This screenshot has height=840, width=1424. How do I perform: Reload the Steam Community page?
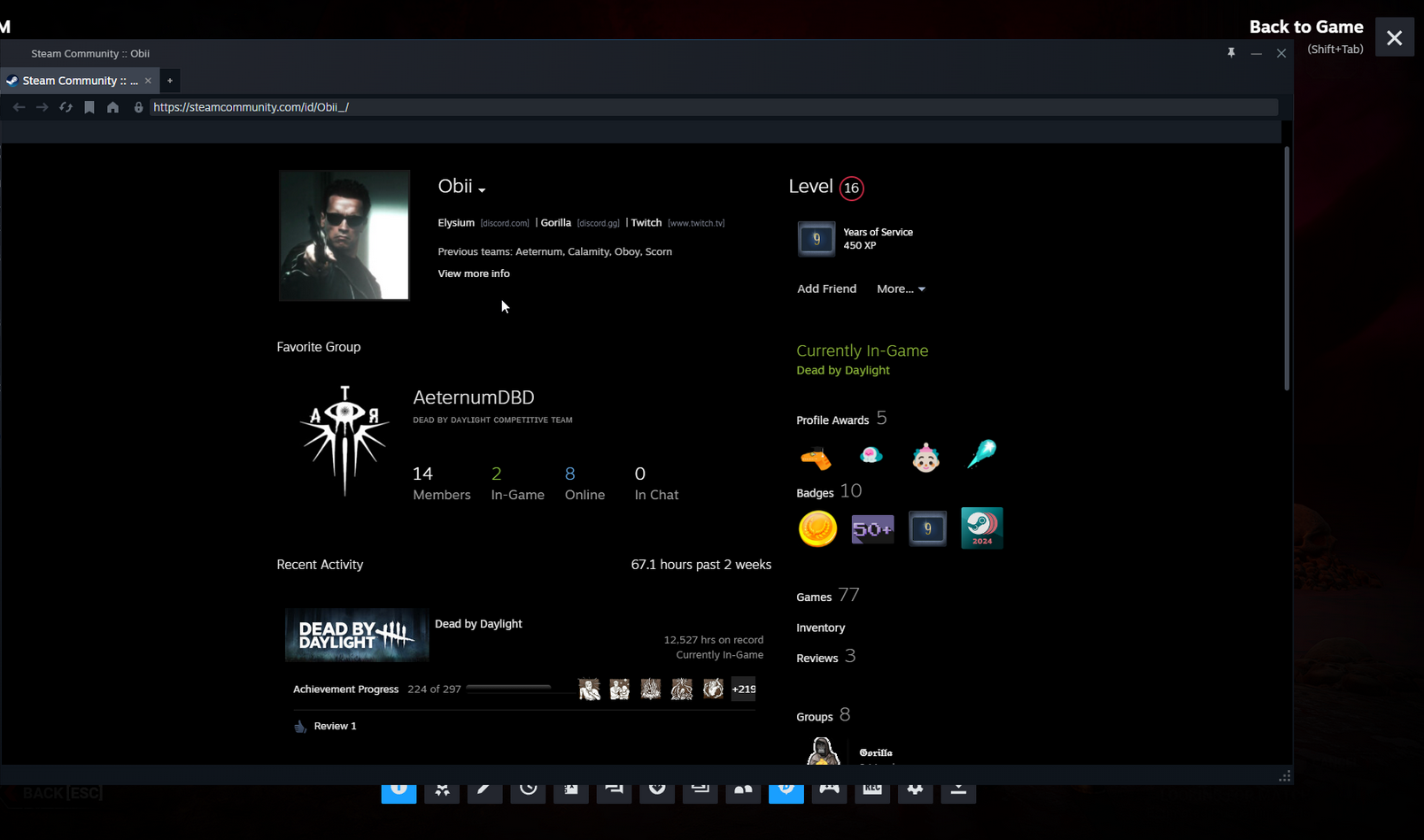[66, 107]
